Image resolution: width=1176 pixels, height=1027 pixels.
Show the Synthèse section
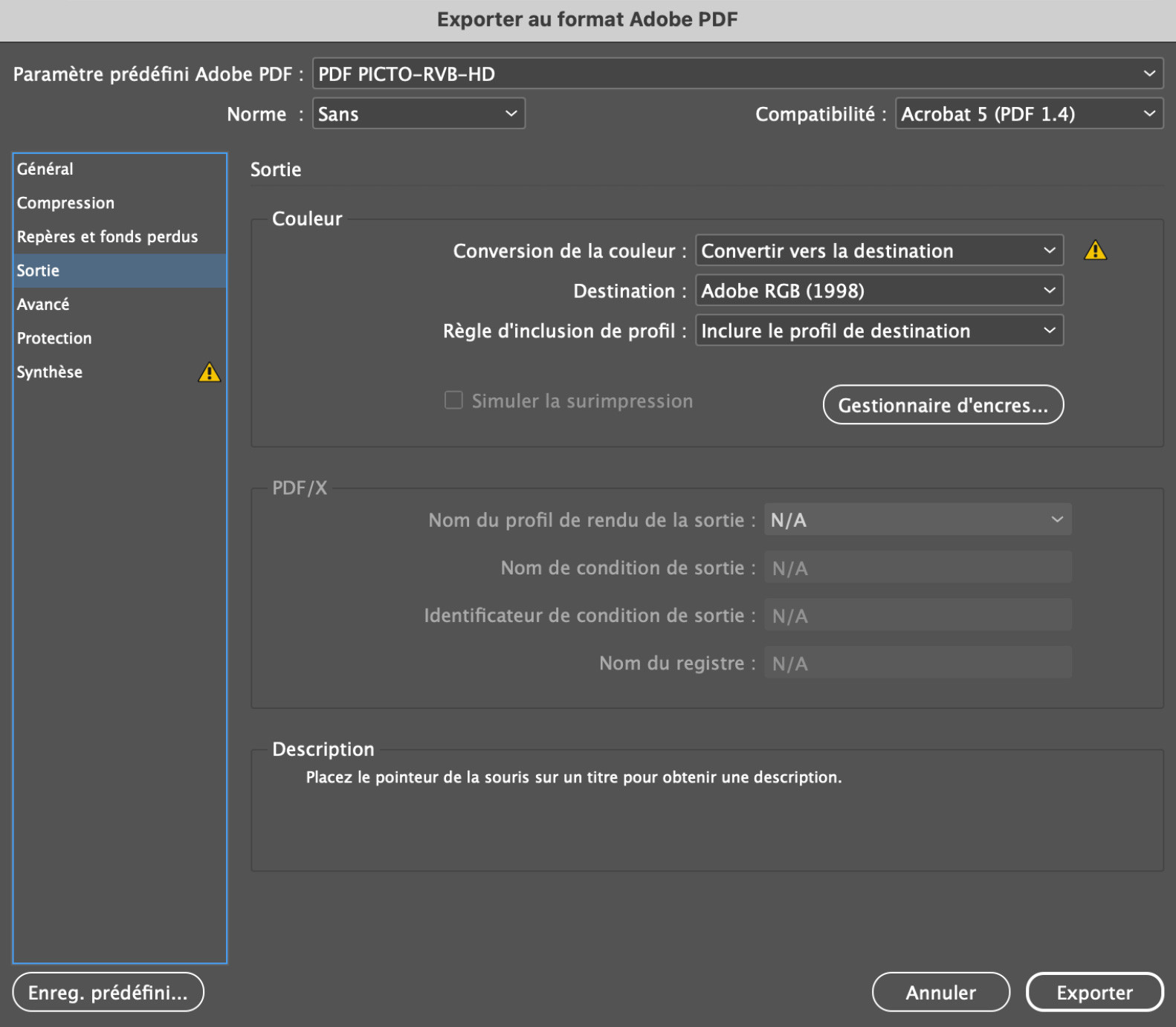pos(50,372)
